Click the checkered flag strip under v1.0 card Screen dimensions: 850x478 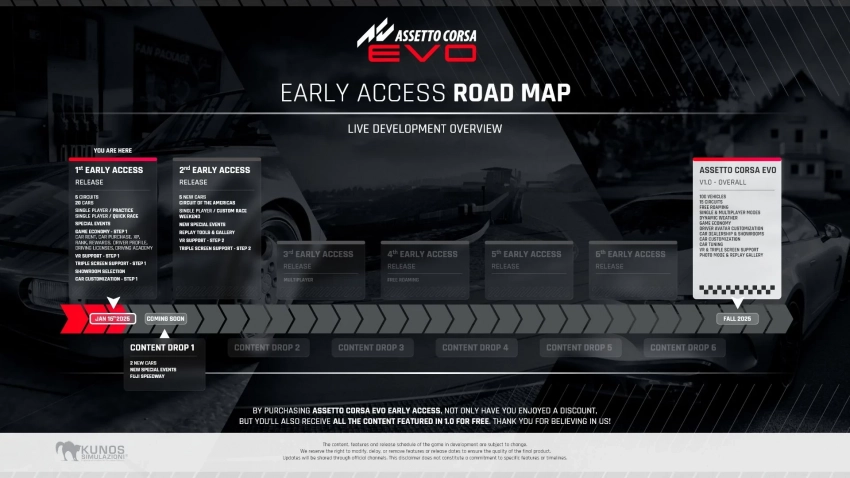tap(738, 288)
